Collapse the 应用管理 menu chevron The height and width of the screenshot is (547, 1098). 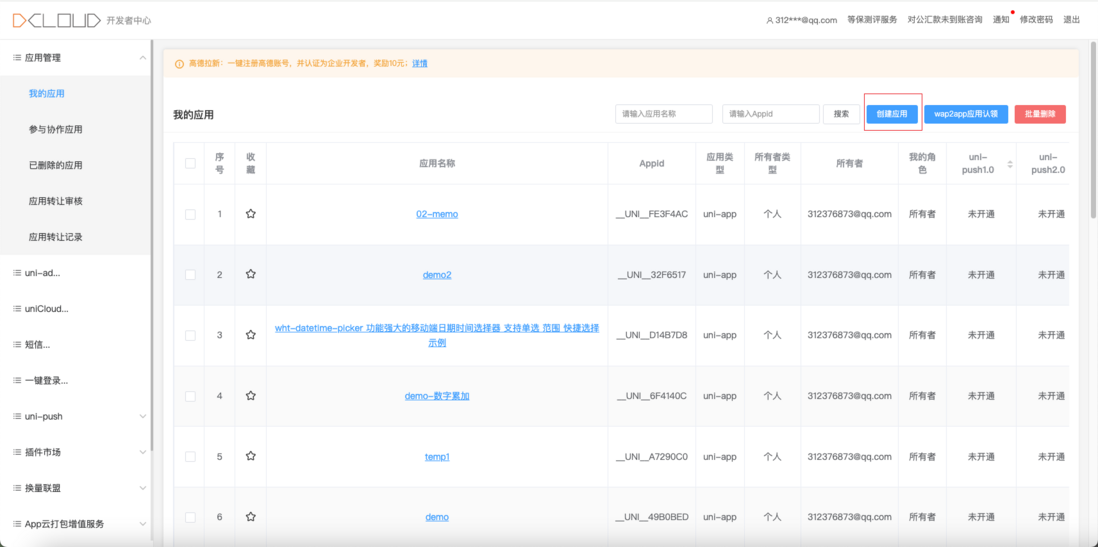143,57
